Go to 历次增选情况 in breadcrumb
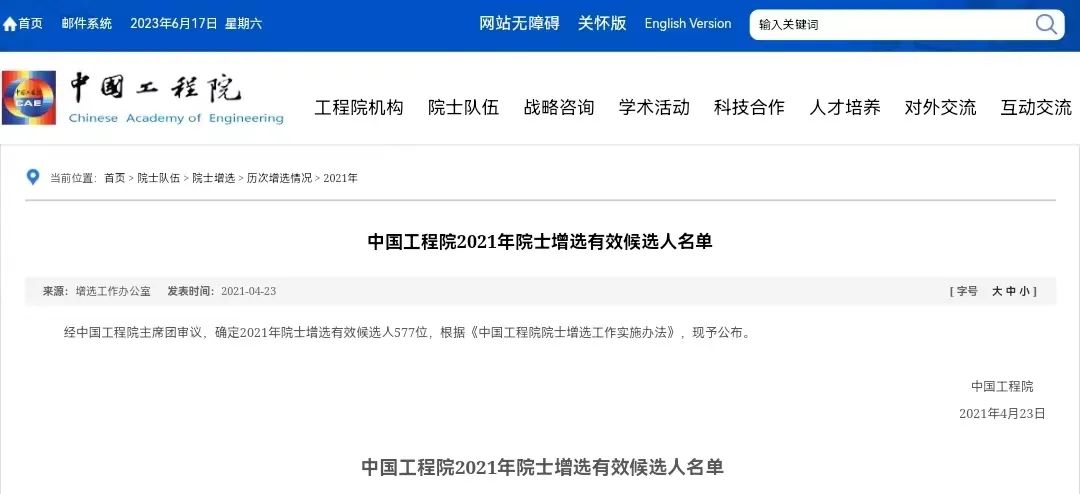 tap(279, 178)
